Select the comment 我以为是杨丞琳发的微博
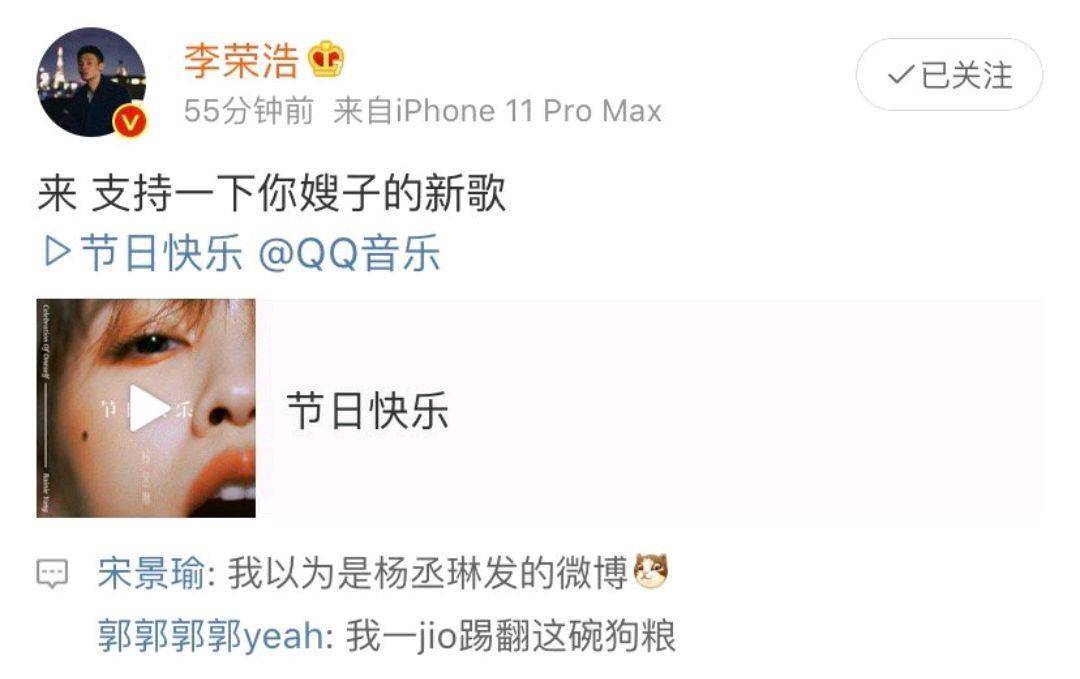 (428, 573)
